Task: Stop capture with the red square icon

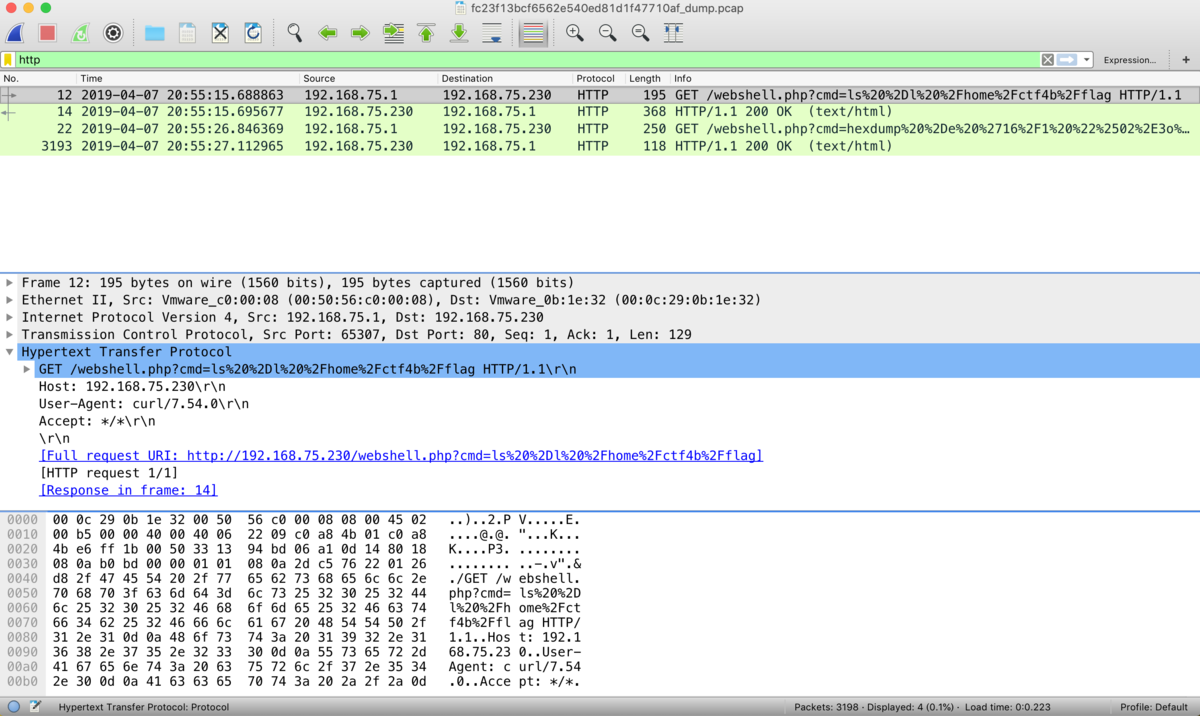Action: pos(47,33)
